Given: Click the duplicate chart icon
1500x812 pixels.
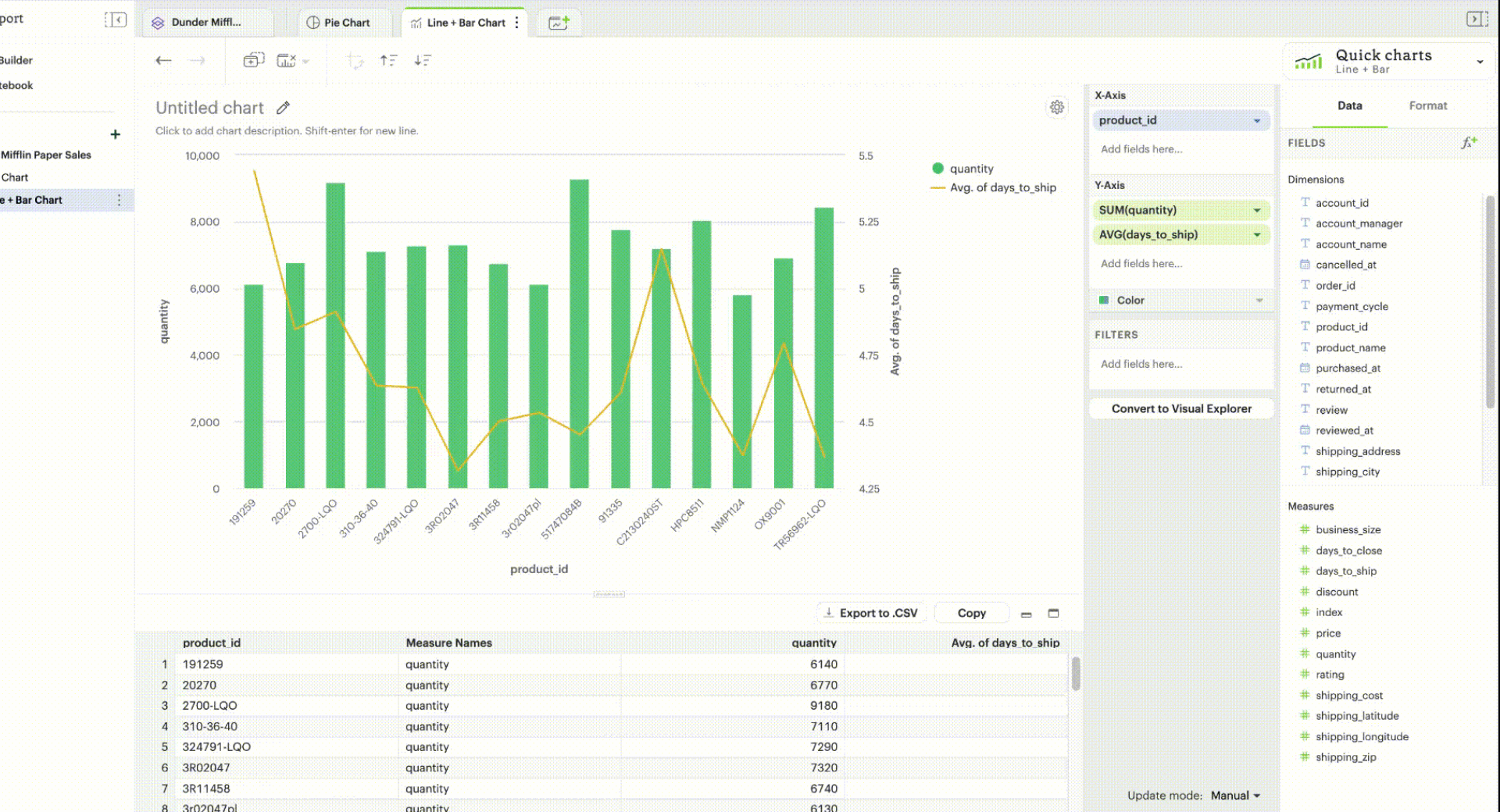Looking at the screenshot, I should pos(253,61).
